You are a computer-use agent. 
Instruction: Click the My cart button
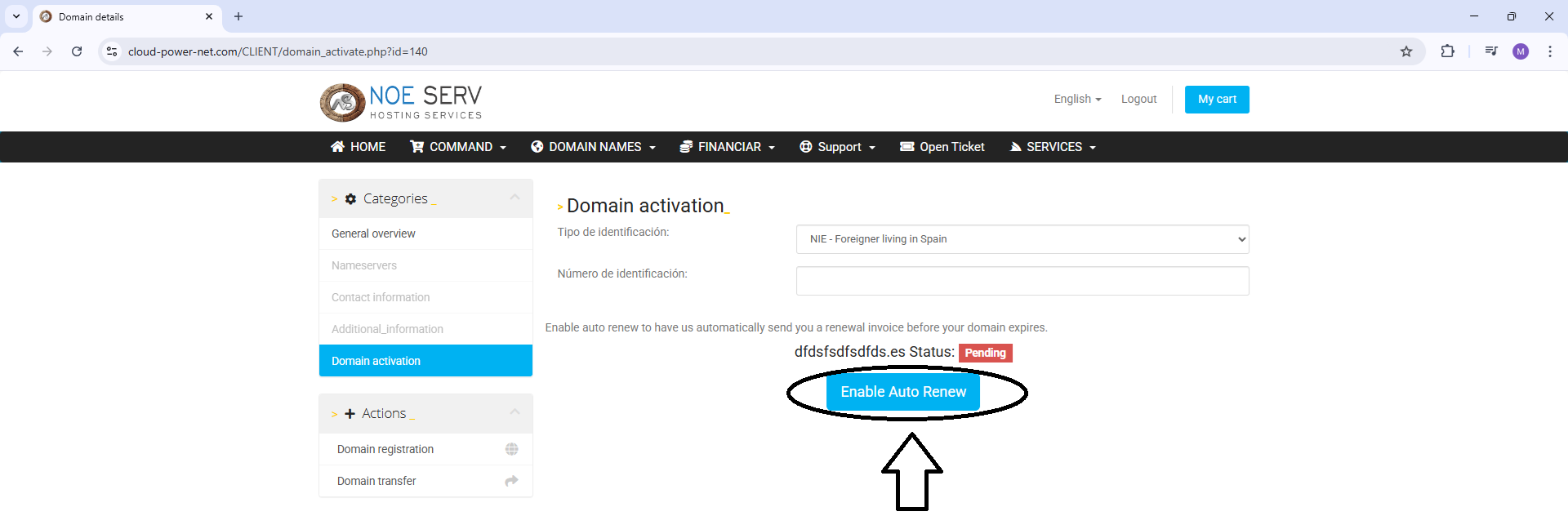(1216, 100)
